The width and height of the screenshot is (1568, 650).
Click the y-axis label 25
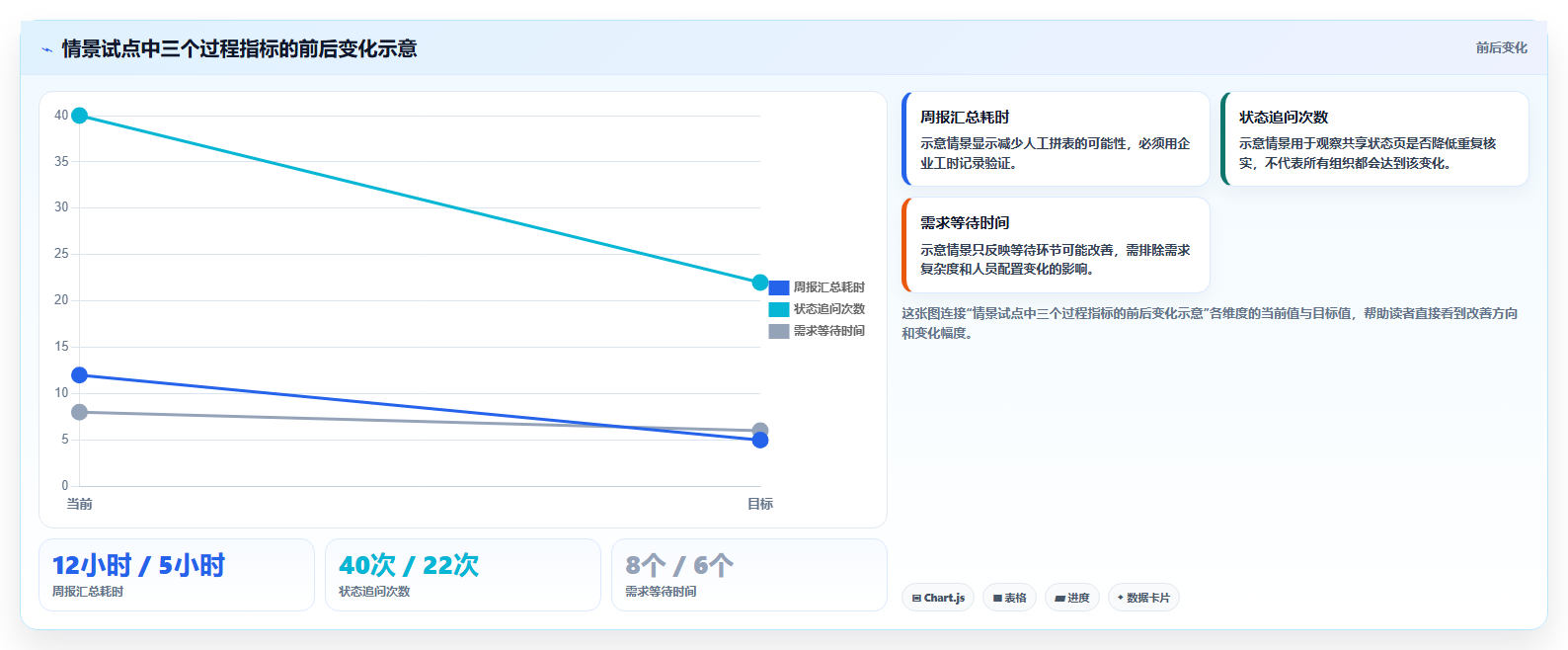coord(61,254)
